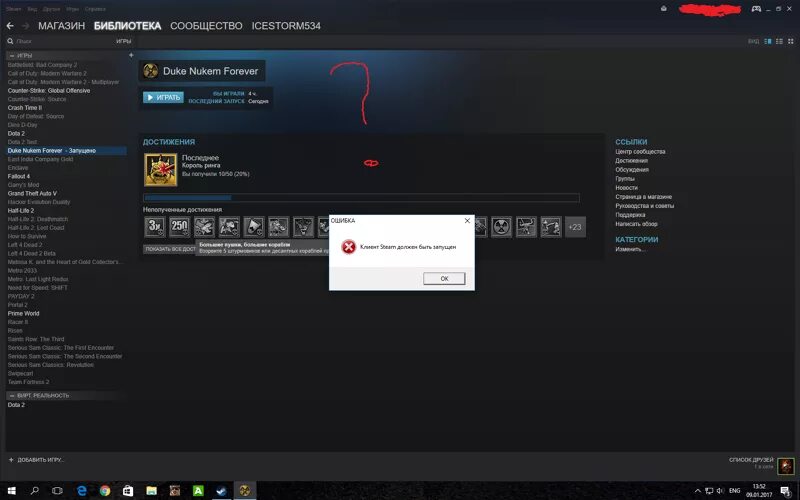800x500 pixels.
Task: Click the +23 more achievements tile
Action: coord(575,227)
